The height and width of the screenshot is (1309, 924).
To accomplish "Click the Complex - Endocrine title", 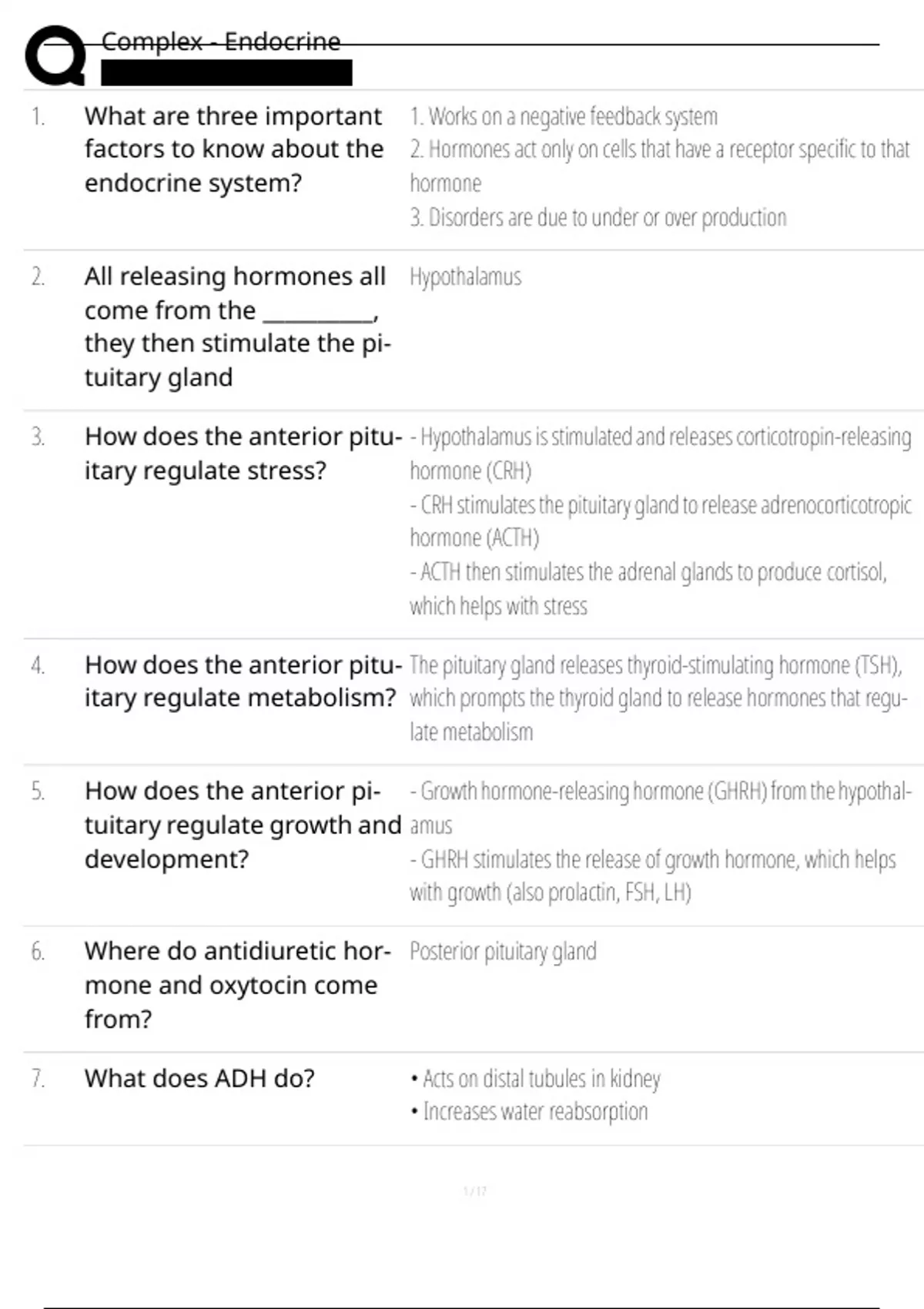I will click(x=221, y=42).
